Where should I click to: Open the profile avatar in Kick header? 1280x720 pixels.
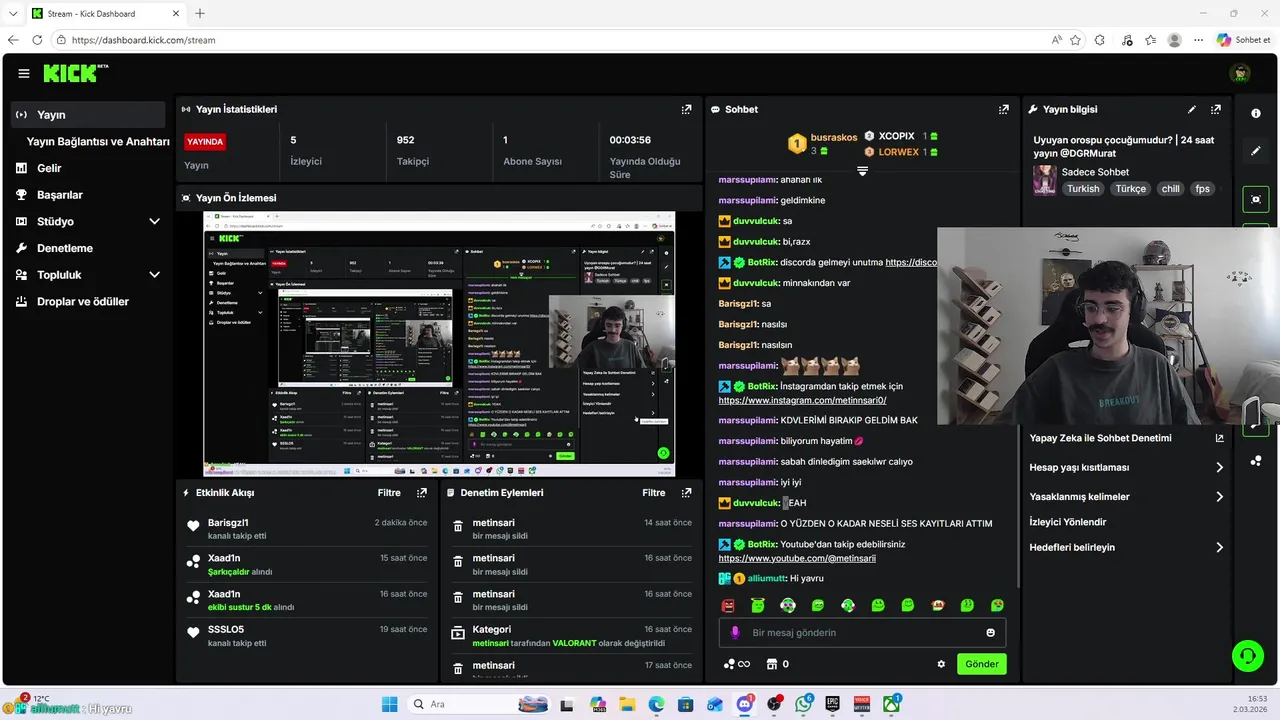[x=1240, y=73]
